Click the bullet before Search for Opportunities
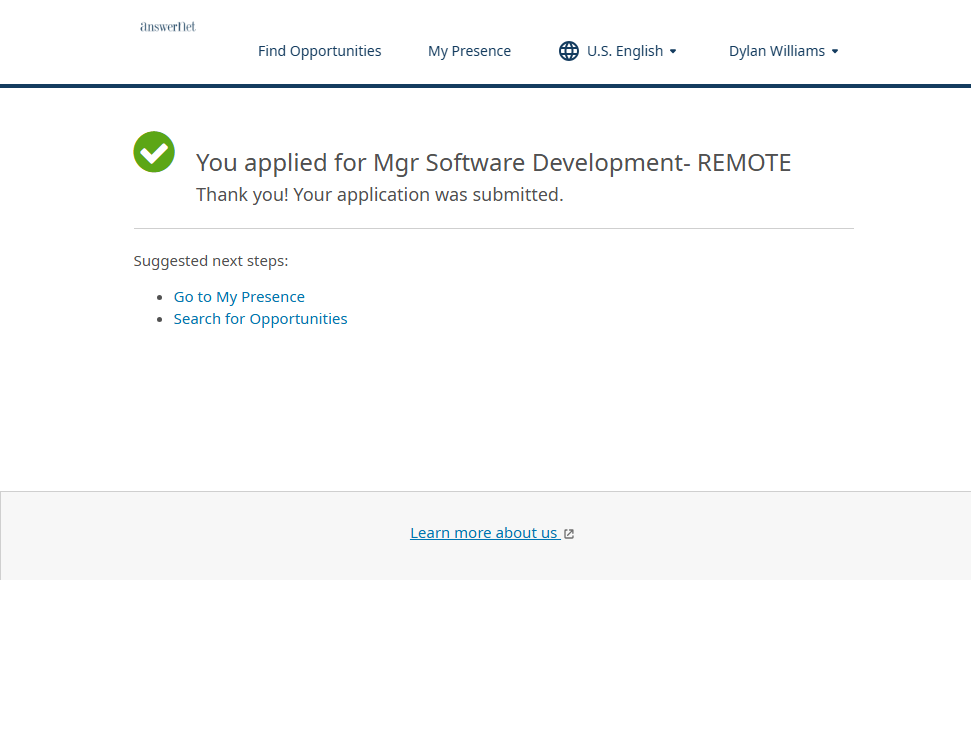This screenshot has height=735, width=971. [x=160, y=319]
